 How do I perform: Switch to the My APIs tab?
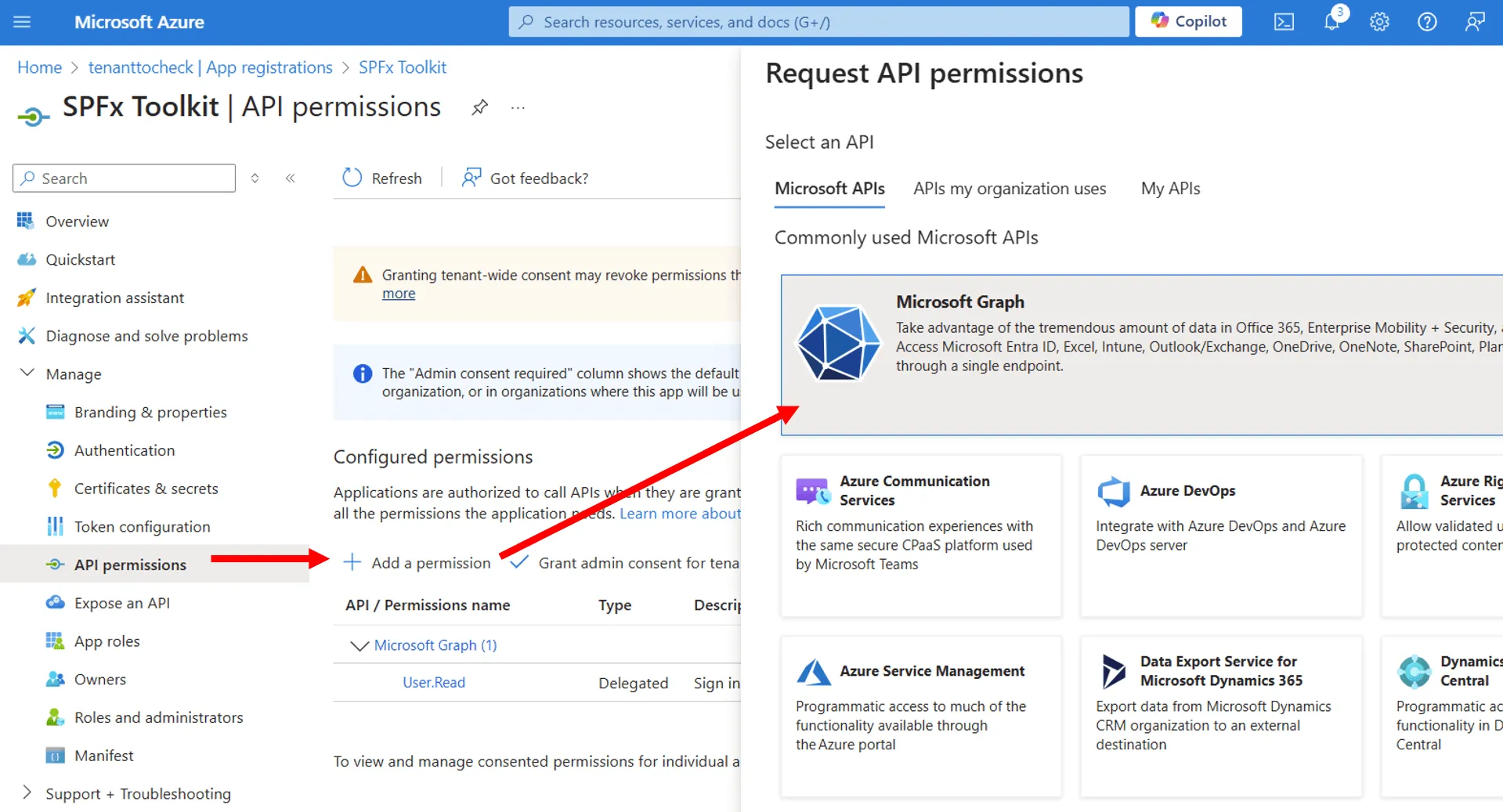pos(1170,188)
